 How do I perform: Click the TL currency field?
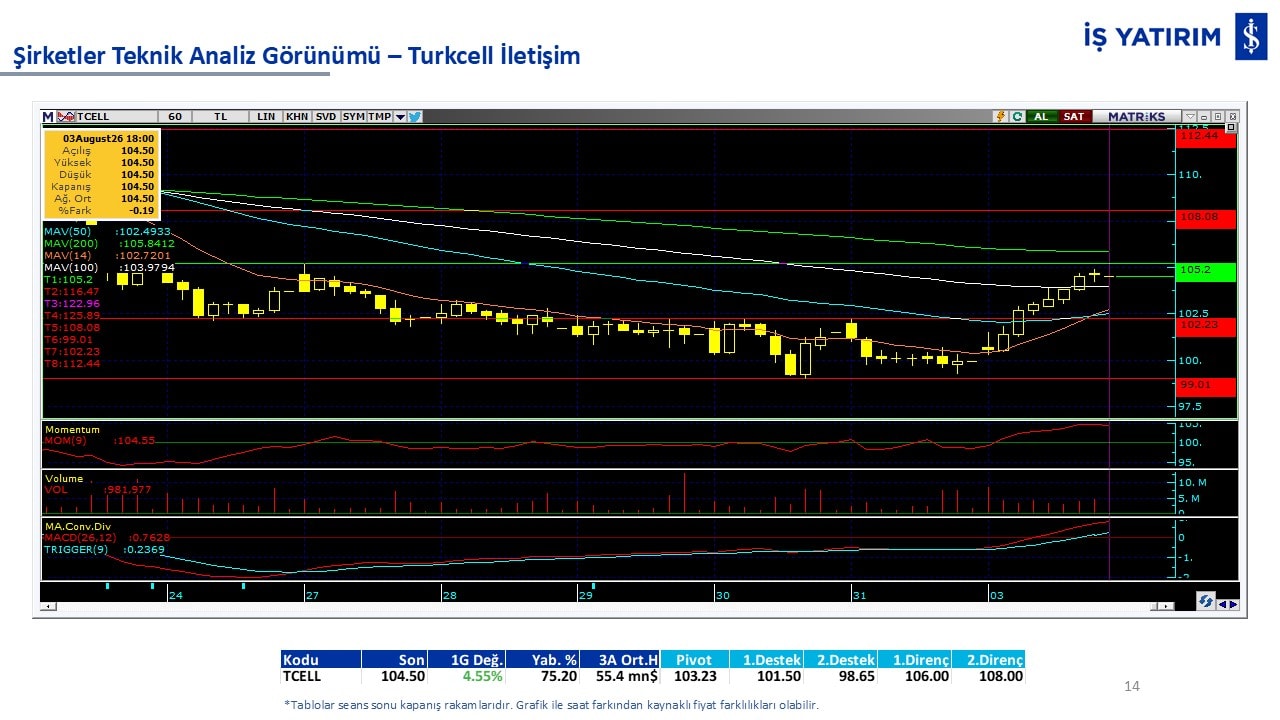pyautogui.click(x=221, y=116)
